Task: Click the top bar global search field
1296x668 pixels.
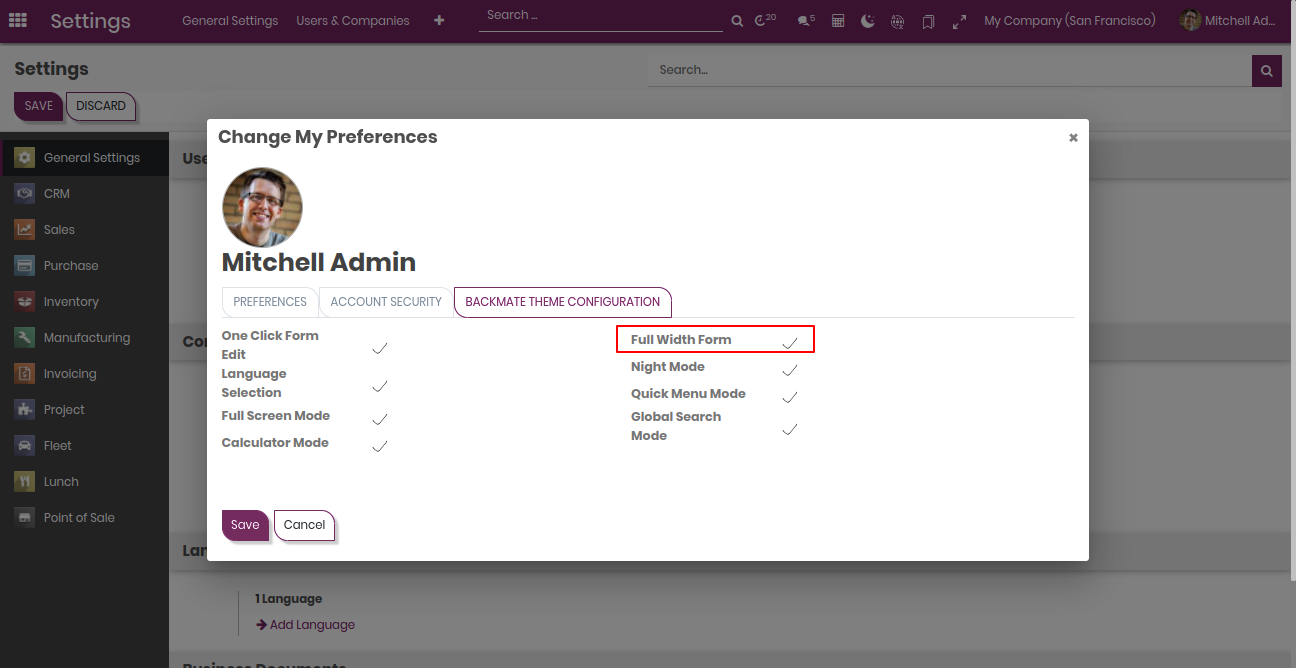Action: (x=600, y=17)
